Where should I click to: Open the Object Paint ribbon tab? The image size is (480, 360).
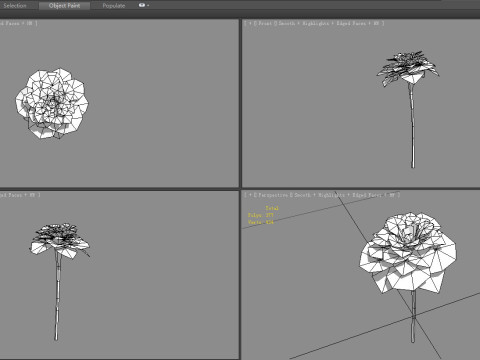click(x=64, y=6)
